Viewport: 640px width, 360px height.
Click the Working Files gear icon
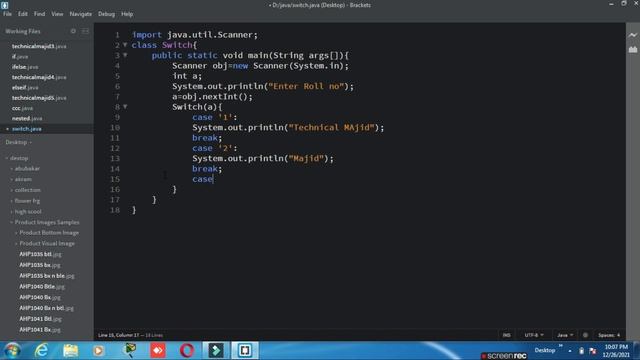[x=73, y=31]
